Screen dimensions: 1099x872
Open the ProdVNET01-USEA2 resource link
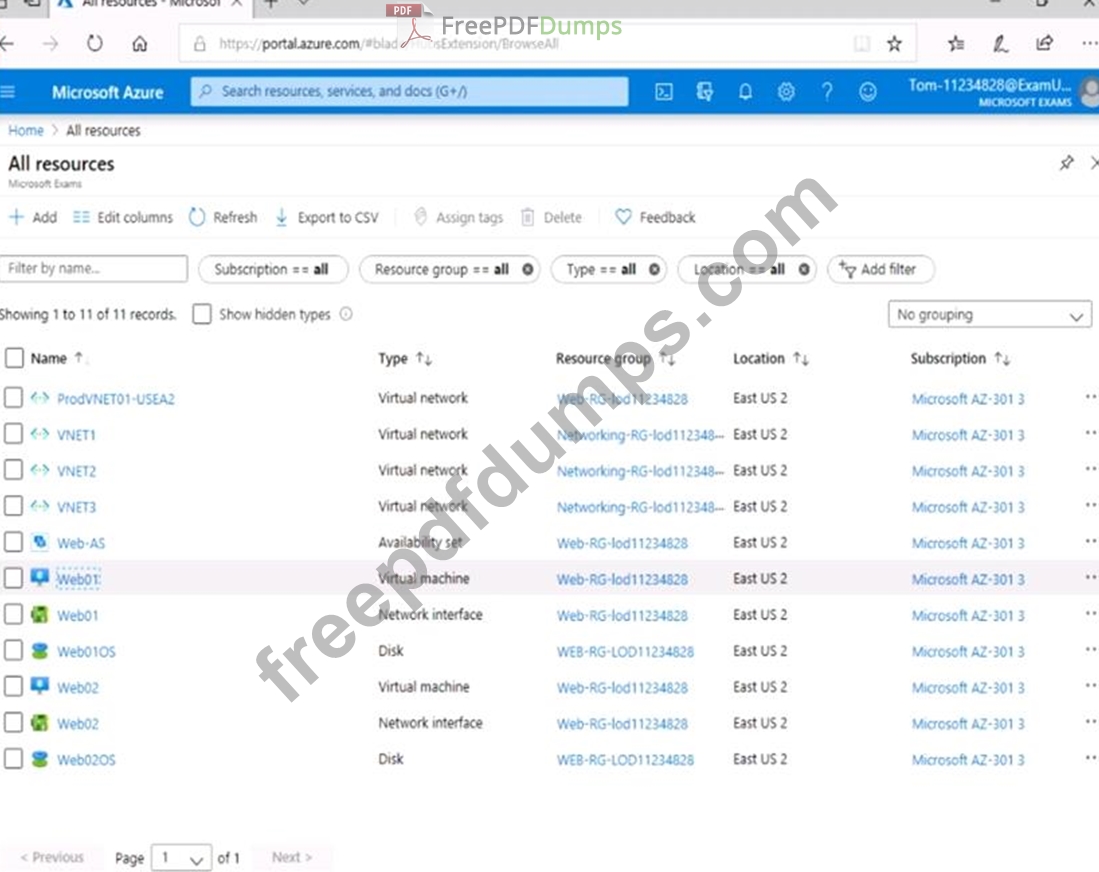116,399
